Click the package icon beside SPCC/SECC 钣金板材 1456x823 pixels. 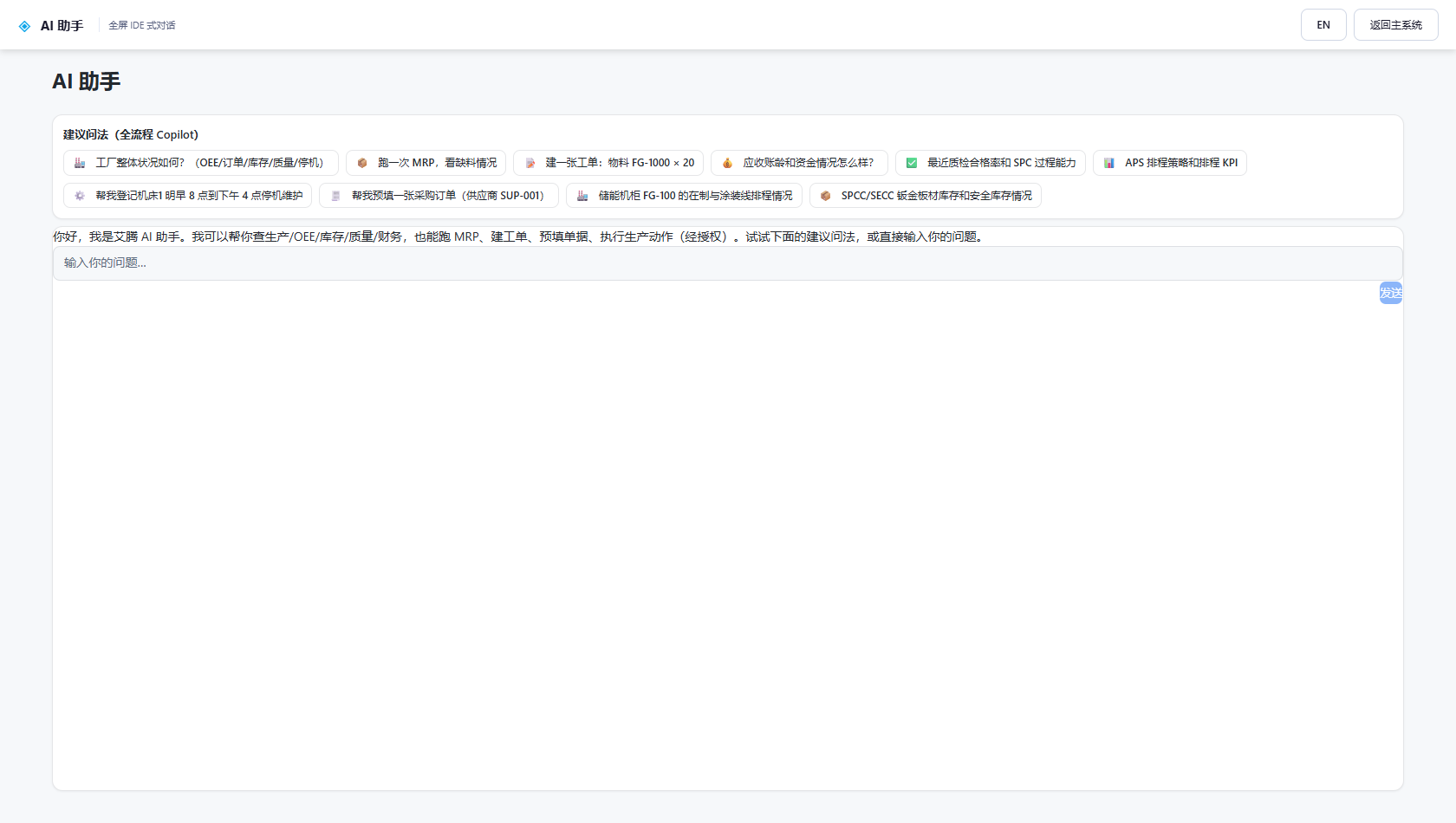826,196
